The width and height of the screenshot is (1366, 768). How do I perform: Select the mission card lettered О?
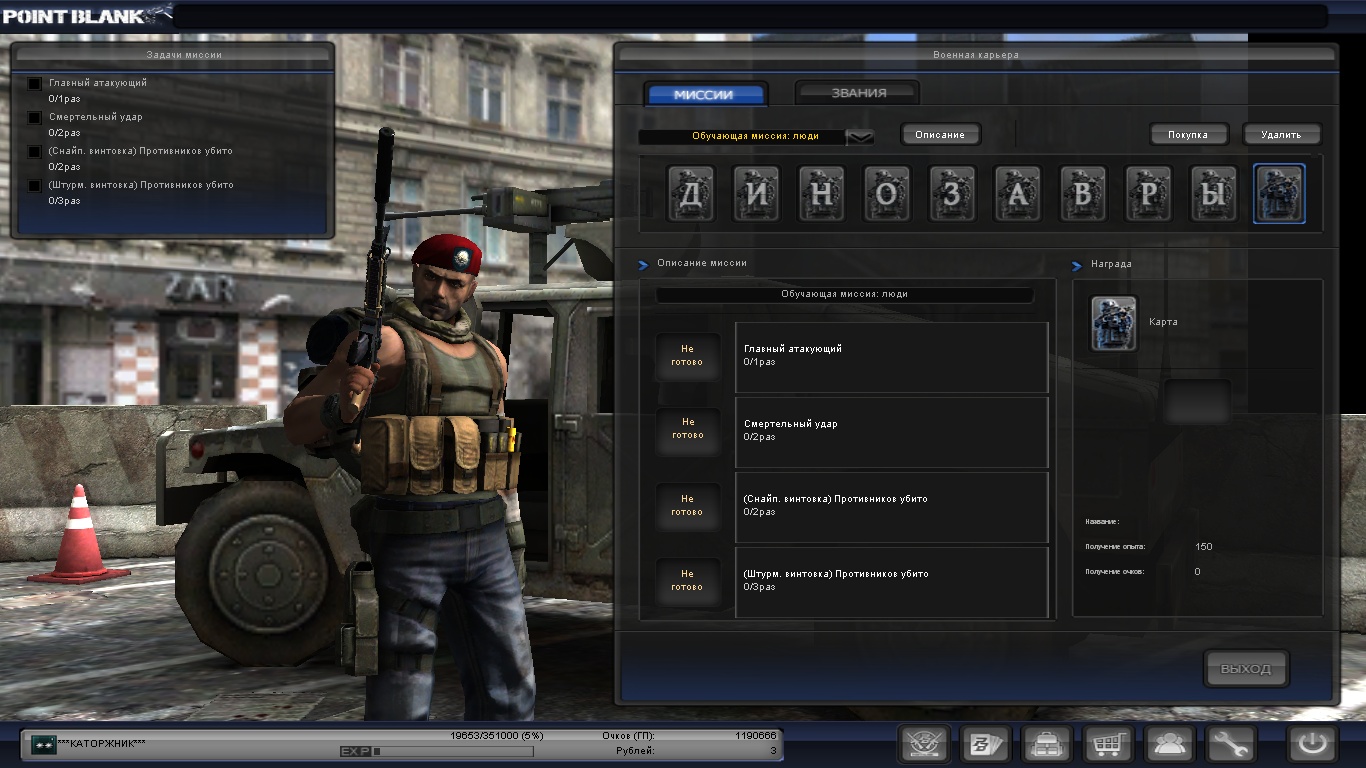[887, 194]
